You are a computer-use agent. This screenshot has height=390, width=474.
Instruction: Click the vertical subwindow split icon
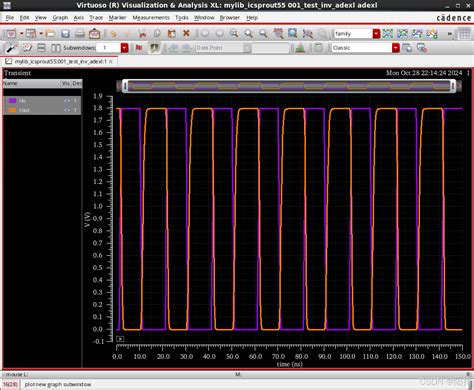pos(56,48)
